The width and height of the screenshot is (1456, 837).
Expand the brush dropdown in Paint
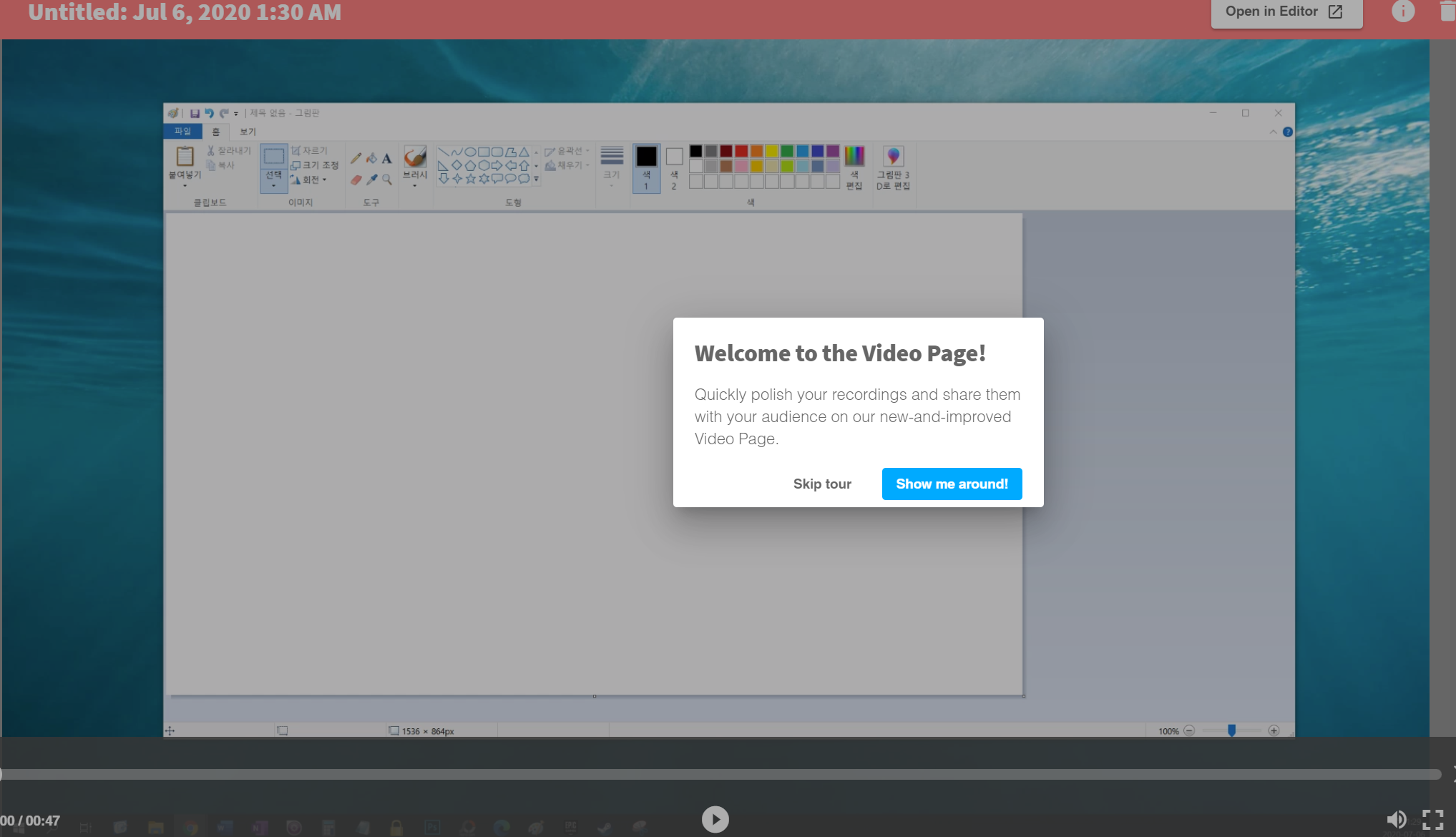tap(415, 185)
